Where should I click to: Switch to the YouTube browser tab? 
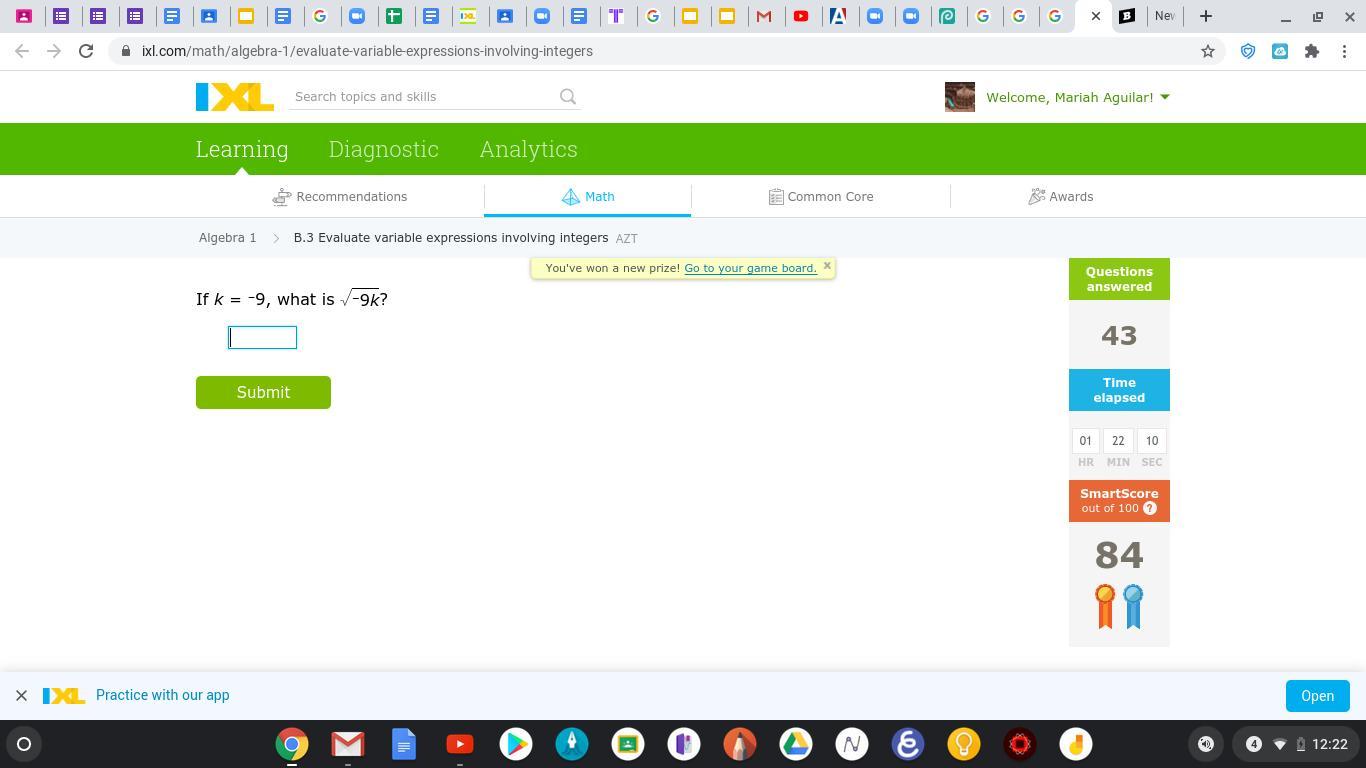(801, 16)
